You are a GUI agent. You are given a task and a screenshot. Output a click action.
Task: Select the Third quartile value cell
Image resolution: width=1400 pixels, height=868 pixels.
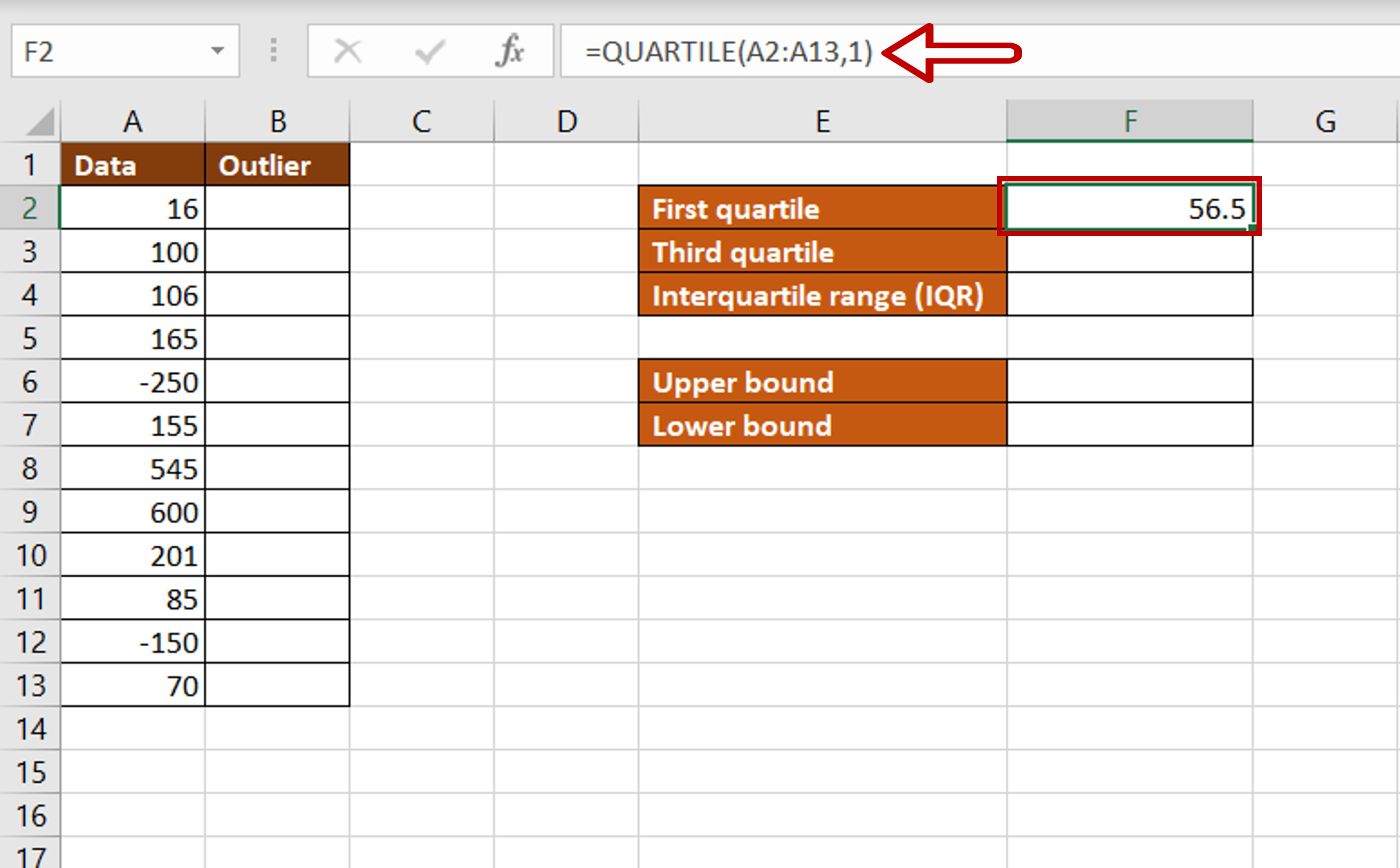pos(1129,252)
